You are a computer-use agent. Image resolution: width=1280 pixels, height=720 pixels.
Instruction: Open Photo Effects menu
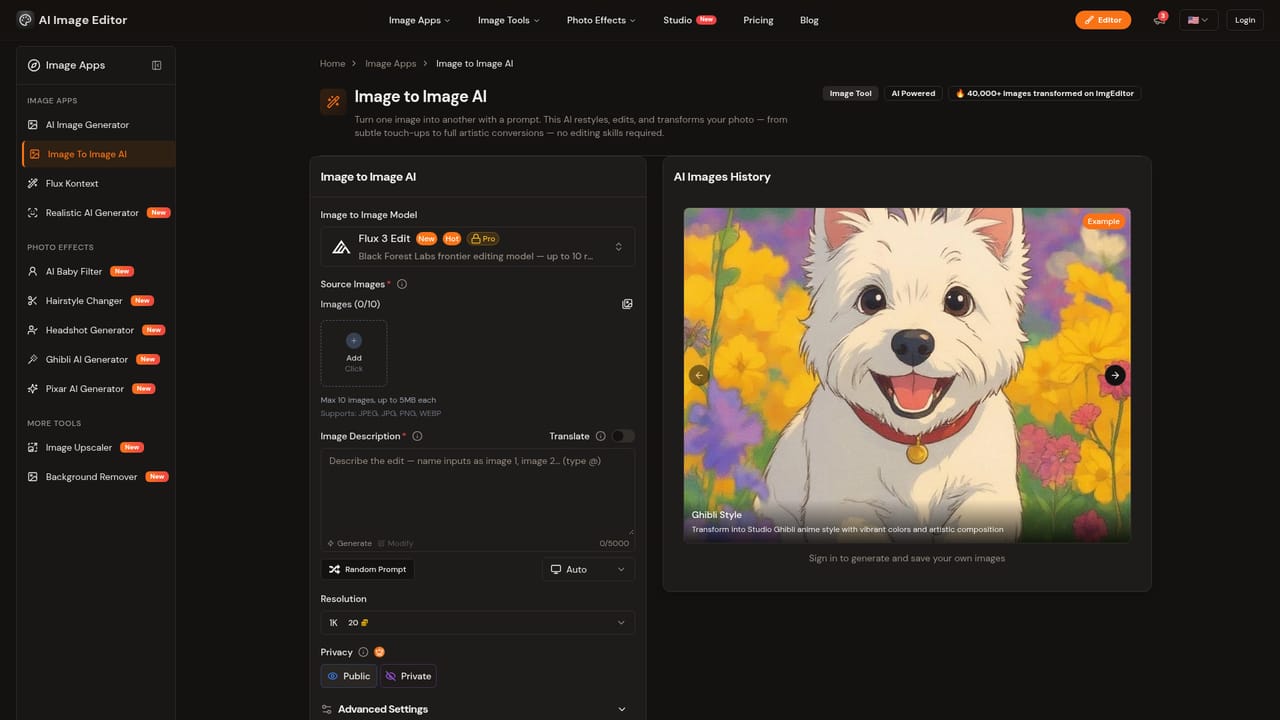[x=601, y=20]
